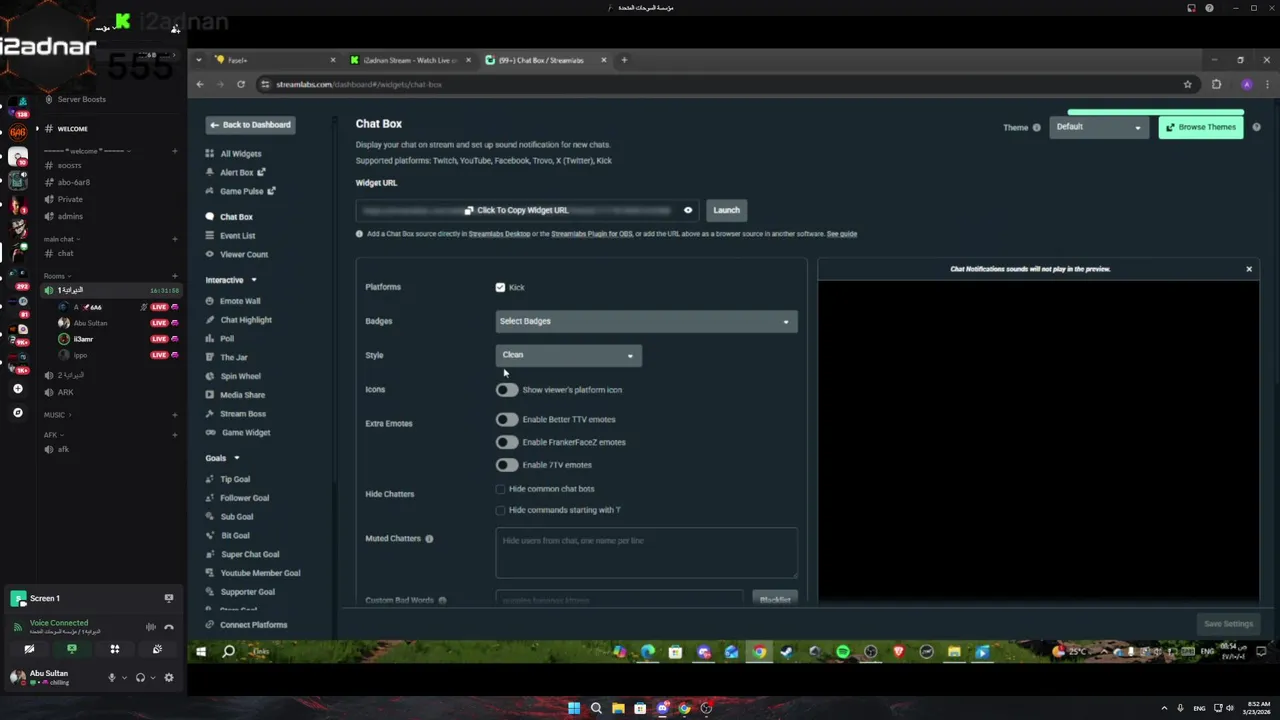The width and height of the screenshot is (1280, 720).
Task: Open Game Pulse widget link
Action: click(x=240, y=191)
